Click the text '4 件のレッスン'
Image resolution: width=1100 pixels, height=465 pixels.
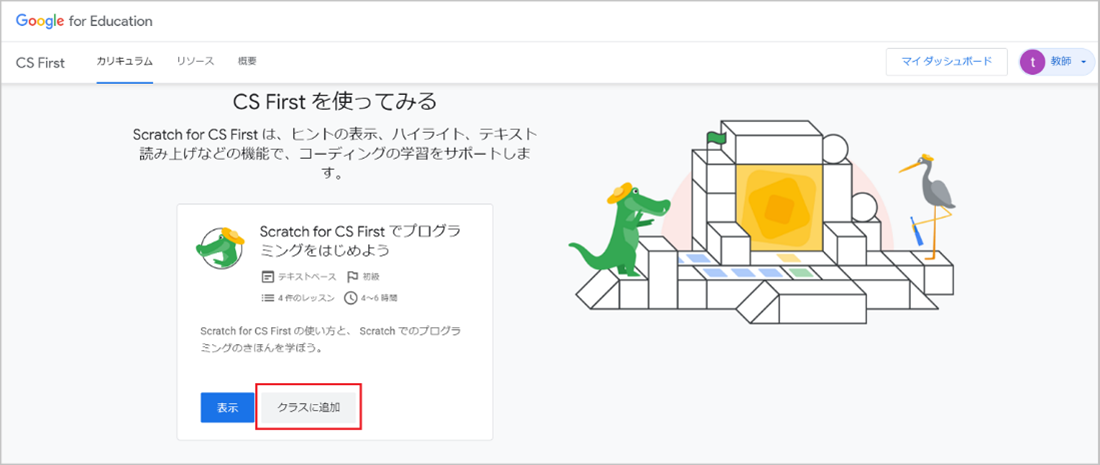coord(307,297)
